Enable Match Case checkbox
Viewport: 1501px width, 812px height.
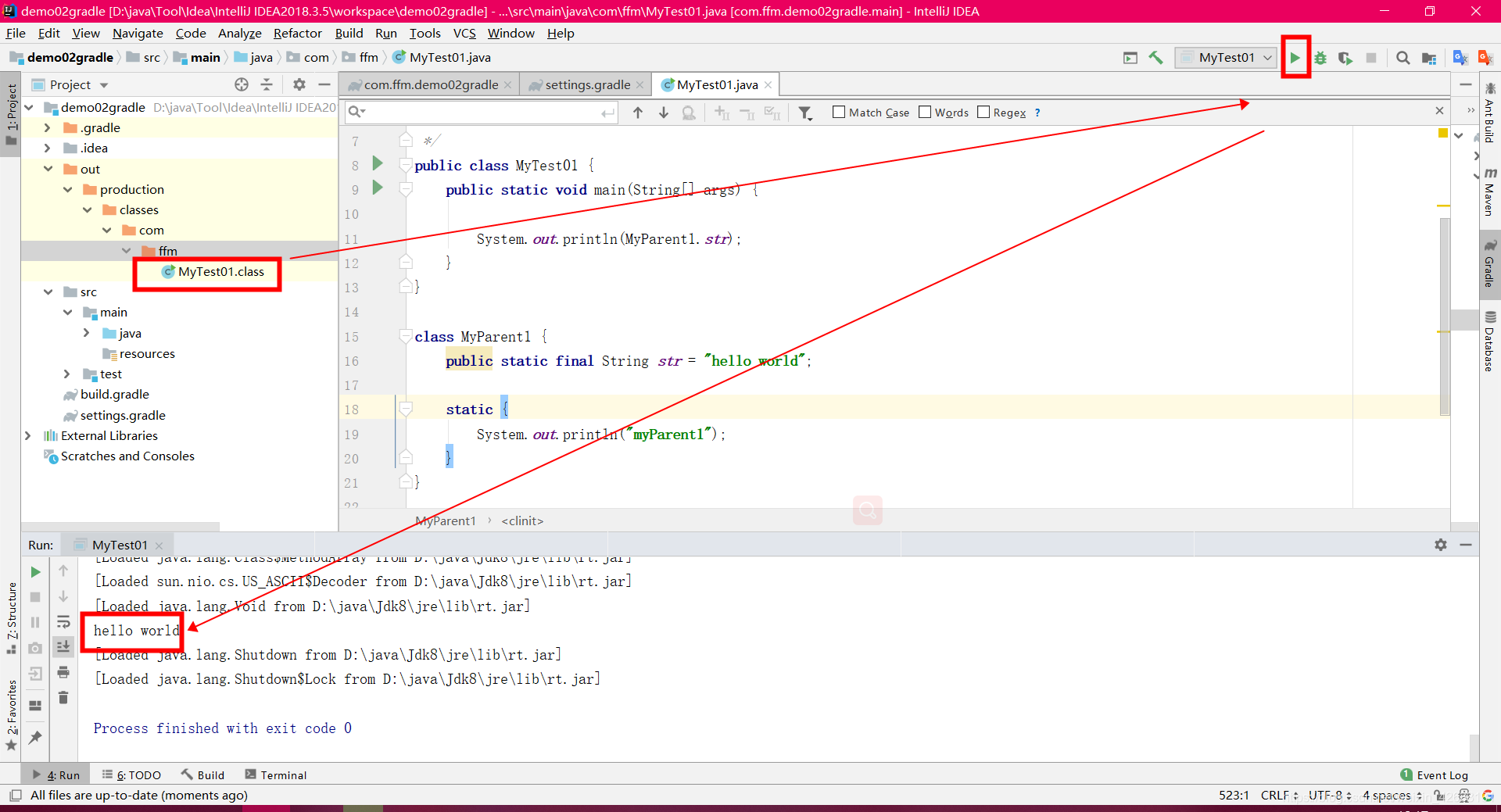tap(839, 112)
